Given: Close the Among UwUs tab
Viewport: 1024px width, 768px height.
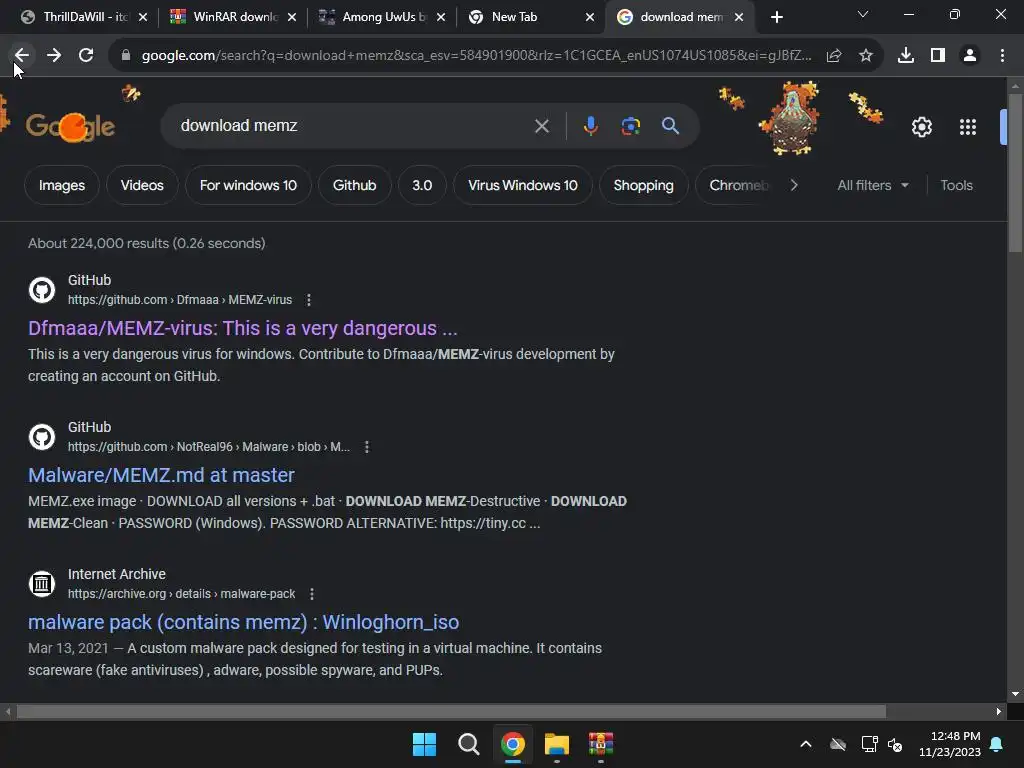Looking at the screenshot, I should pyautogui.click(x=441, y=17).
